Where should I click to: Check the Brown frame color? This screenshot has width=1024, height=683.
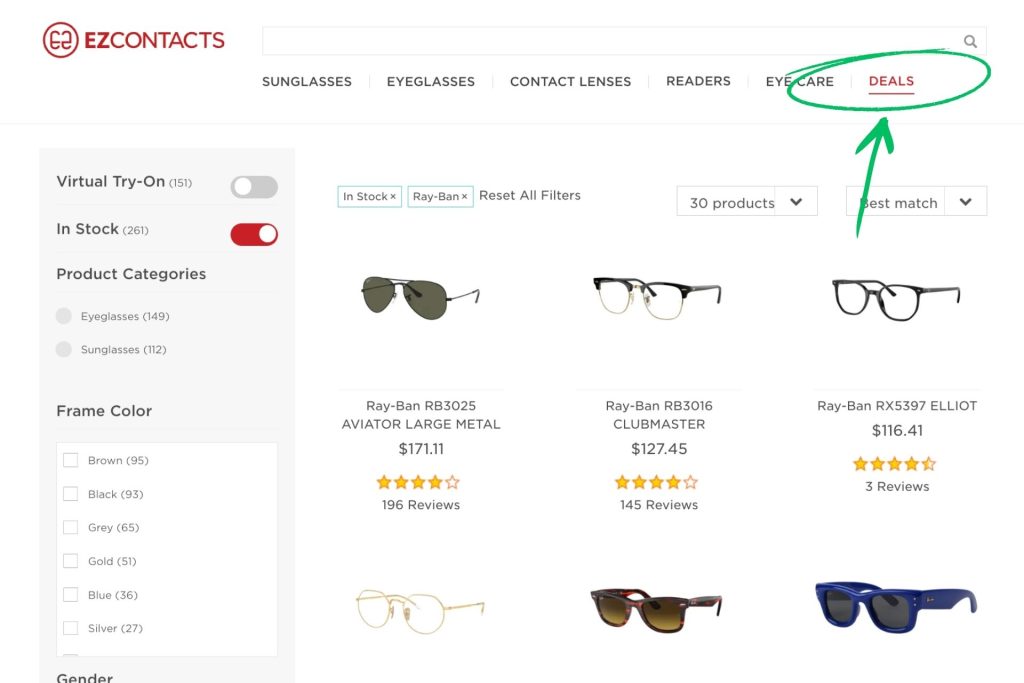click(71, 460)
